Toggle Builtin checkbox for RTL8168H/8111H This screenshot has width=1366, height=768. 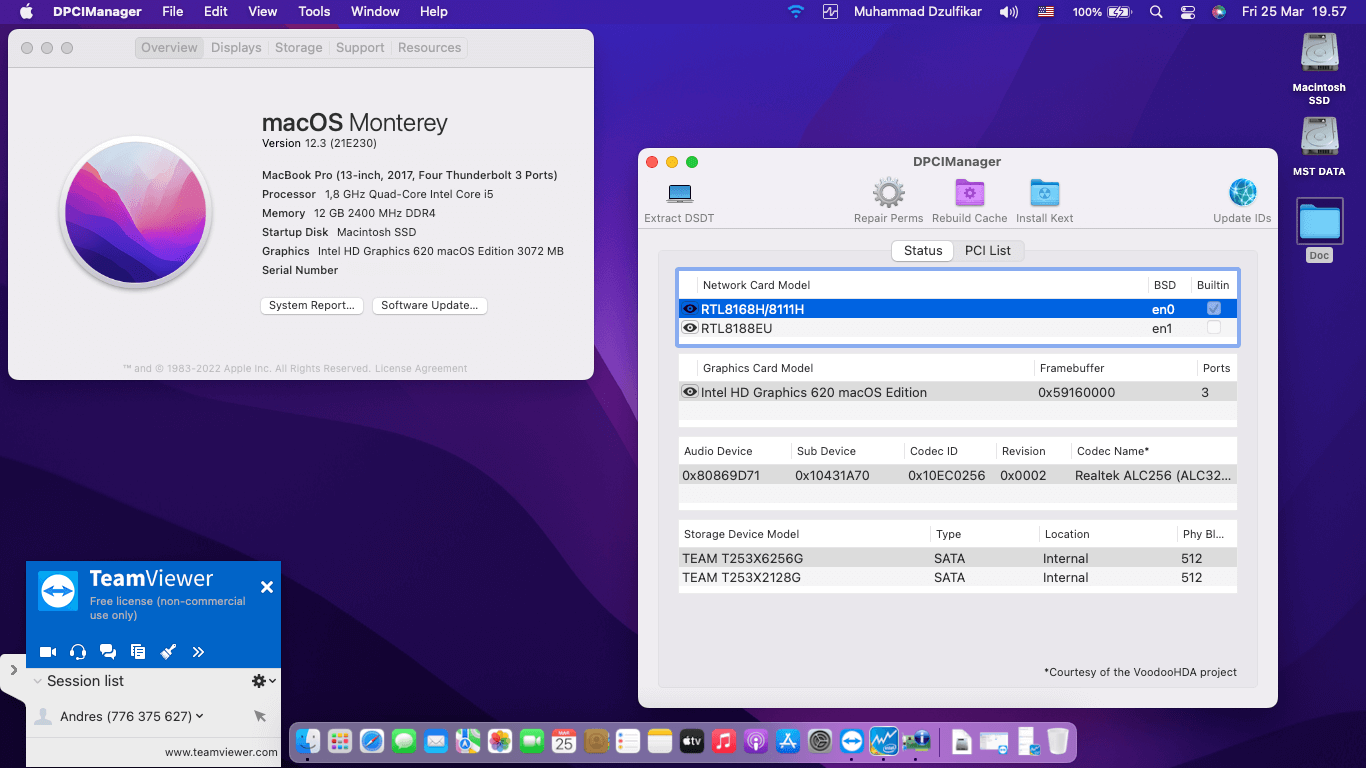[x=1213, y=308]
